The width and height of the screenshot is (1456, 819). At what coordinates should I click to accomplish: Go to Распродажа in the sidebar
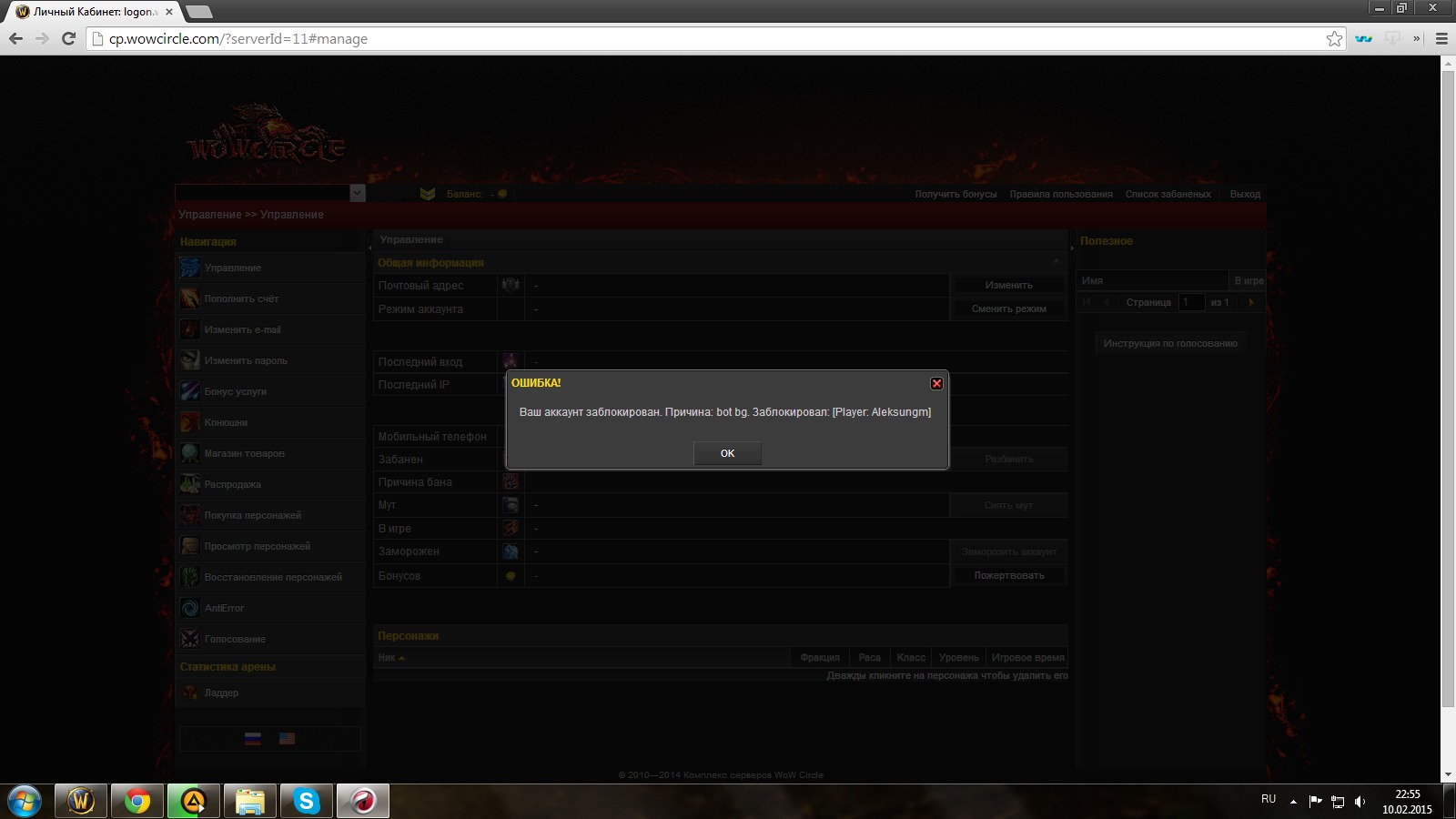[270, 484]
